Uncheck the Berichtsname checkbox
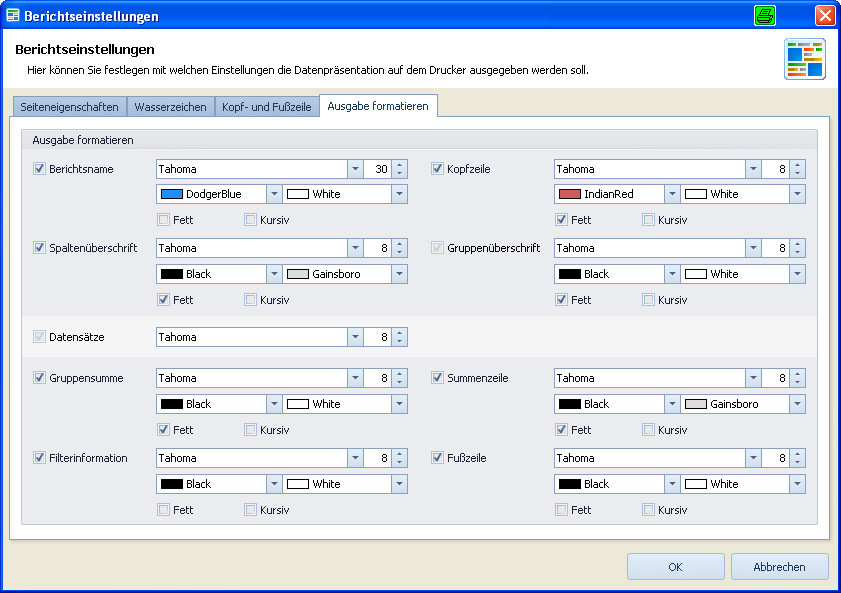The height and width of the screenshot is (593, 841). [x=39, y=169]
